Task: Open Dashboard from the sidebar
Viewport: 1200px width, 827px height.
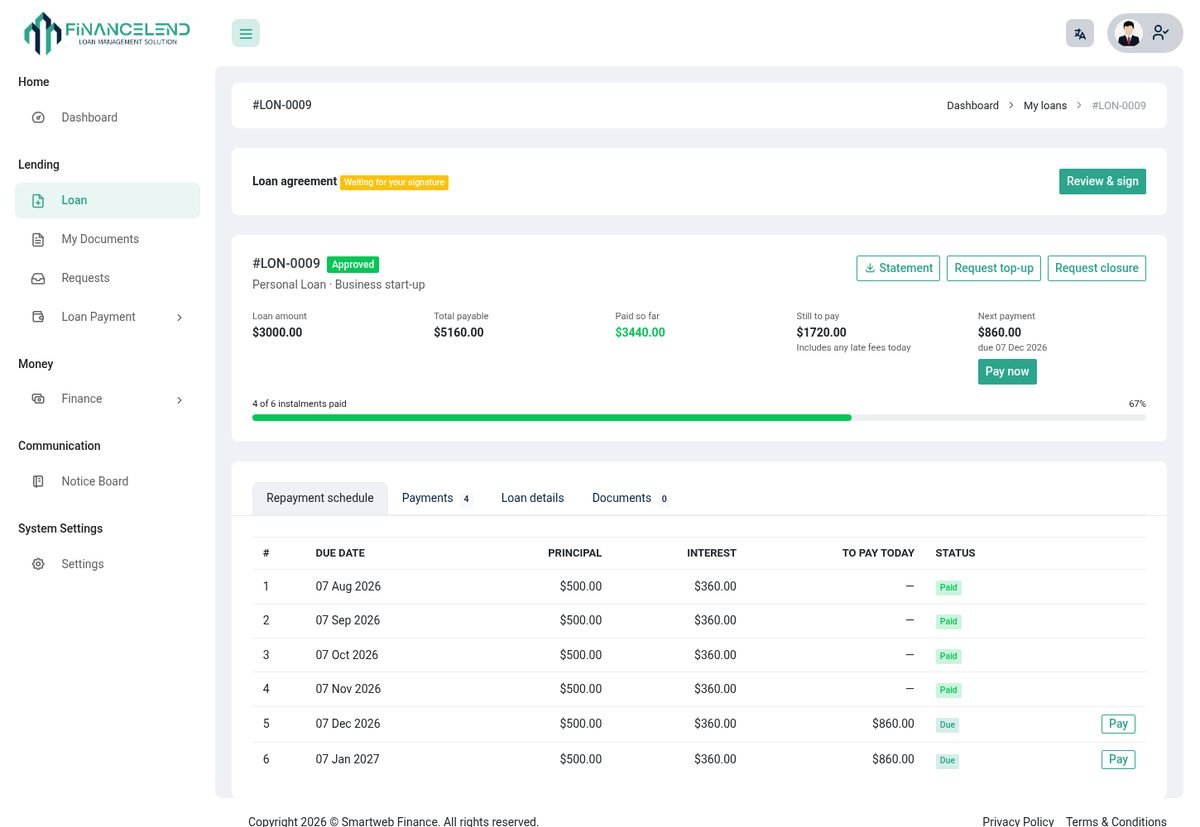Action: [x=107, y=117]
